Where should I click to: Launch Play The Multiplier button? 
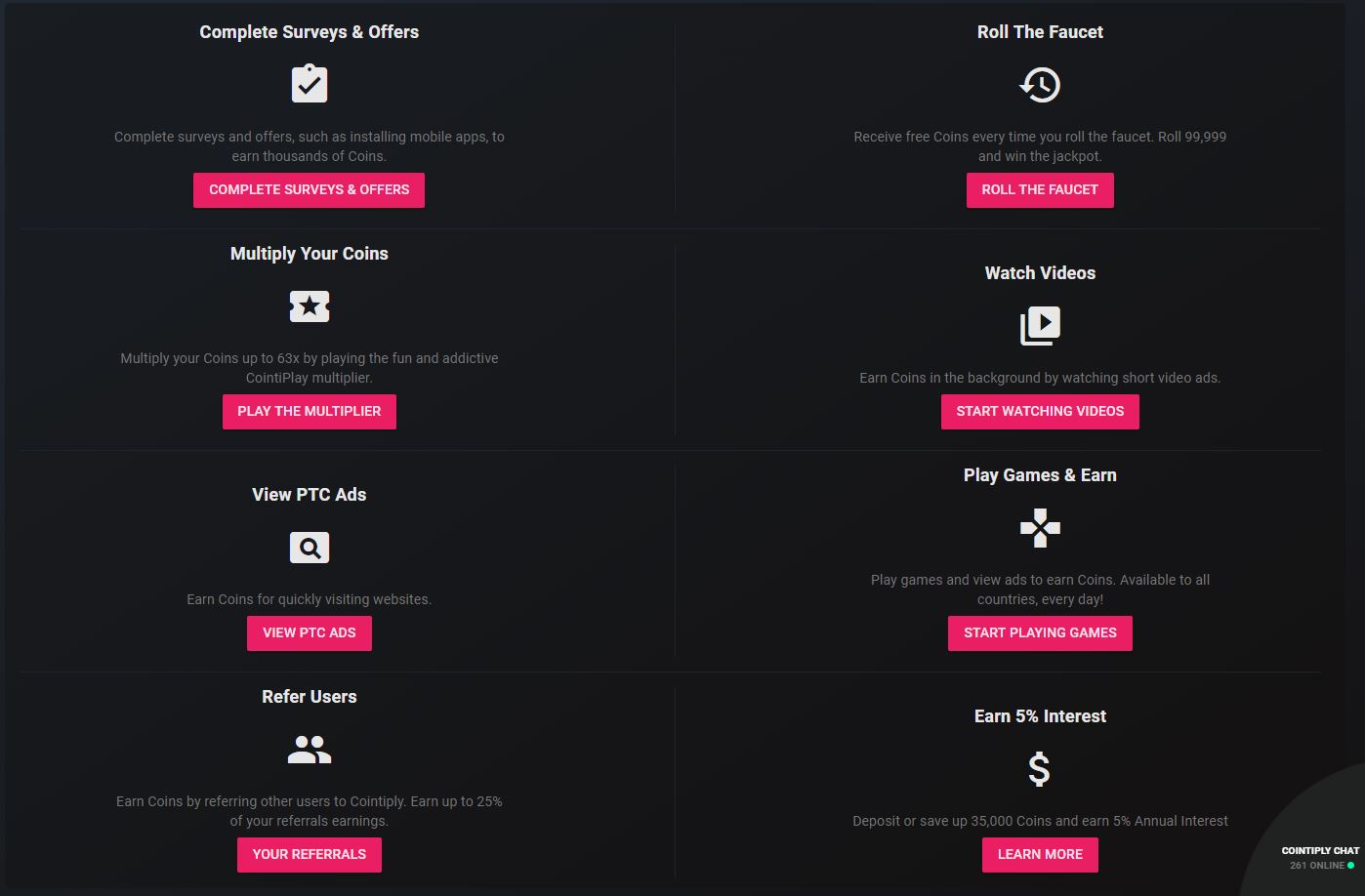tap(310, 411)
